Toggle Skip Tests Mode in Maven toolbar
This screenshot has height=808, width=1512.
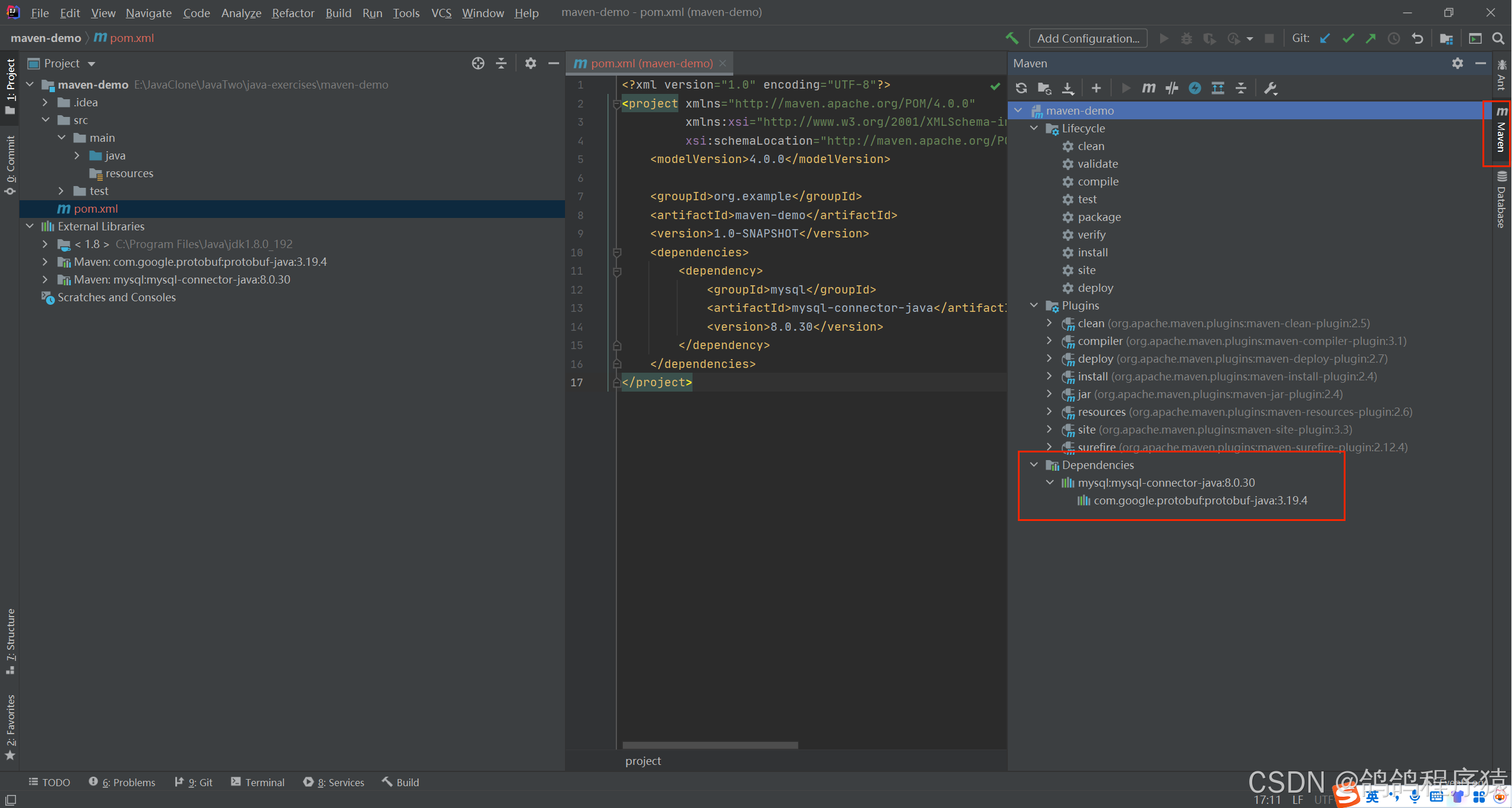(1194, 88)
